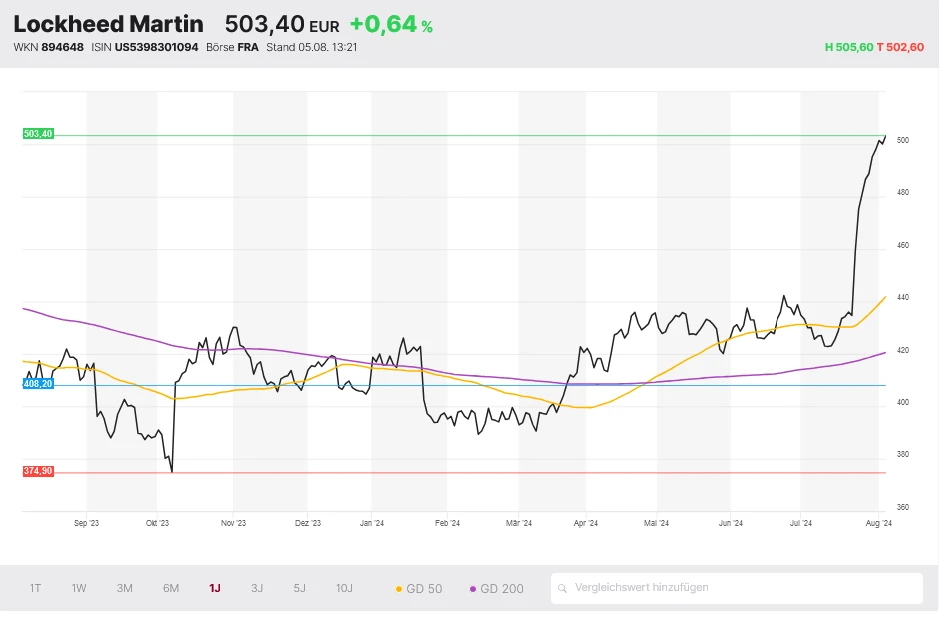Toggle the GD 200 moving average
947x618 pixels.
pyautogui.click(x=496, y=588)
